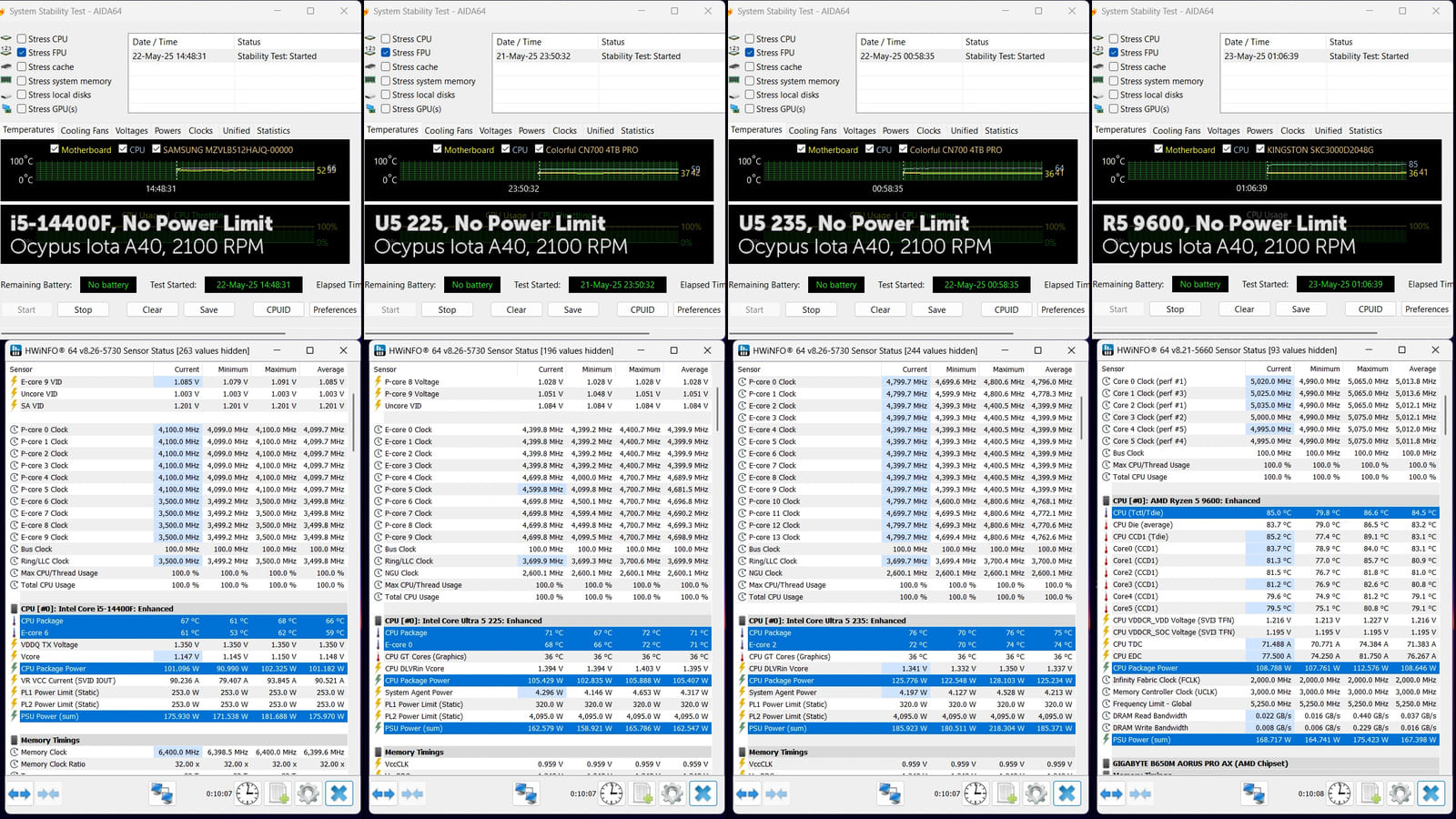
Task: Select 'CPU (Tctl/Tdie)' row in Ryzen HWiNFO window
Action: (1270, 512)
